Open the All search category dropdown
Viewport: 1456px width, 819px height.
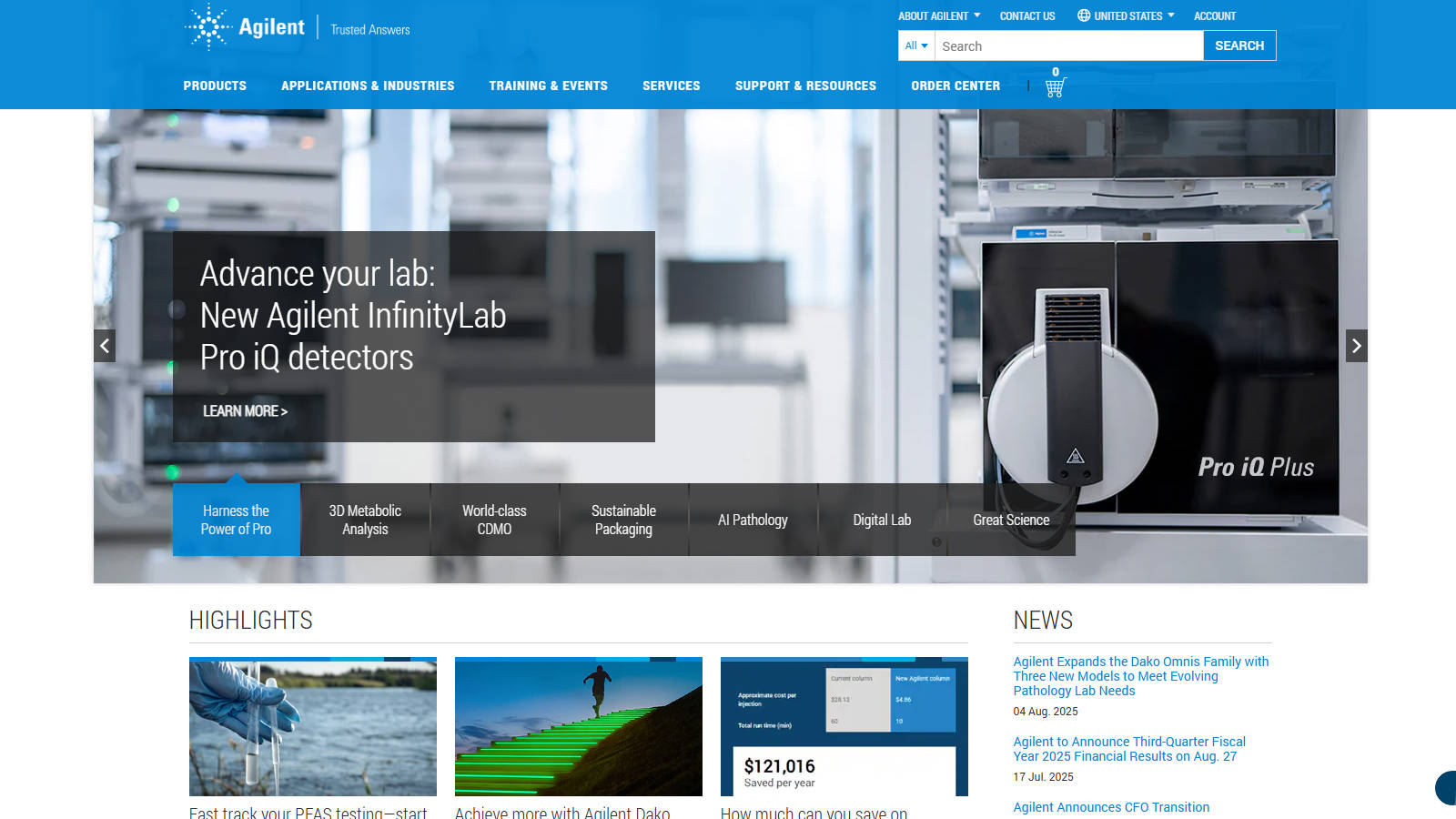(x=916, y=45)
